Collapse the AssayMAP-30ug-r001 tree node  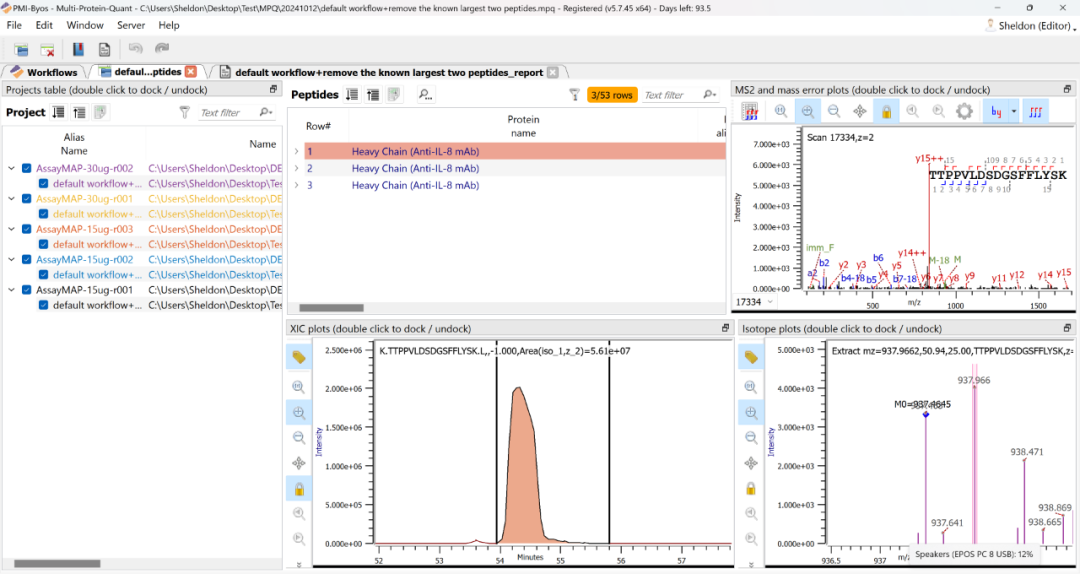point(11,199)
